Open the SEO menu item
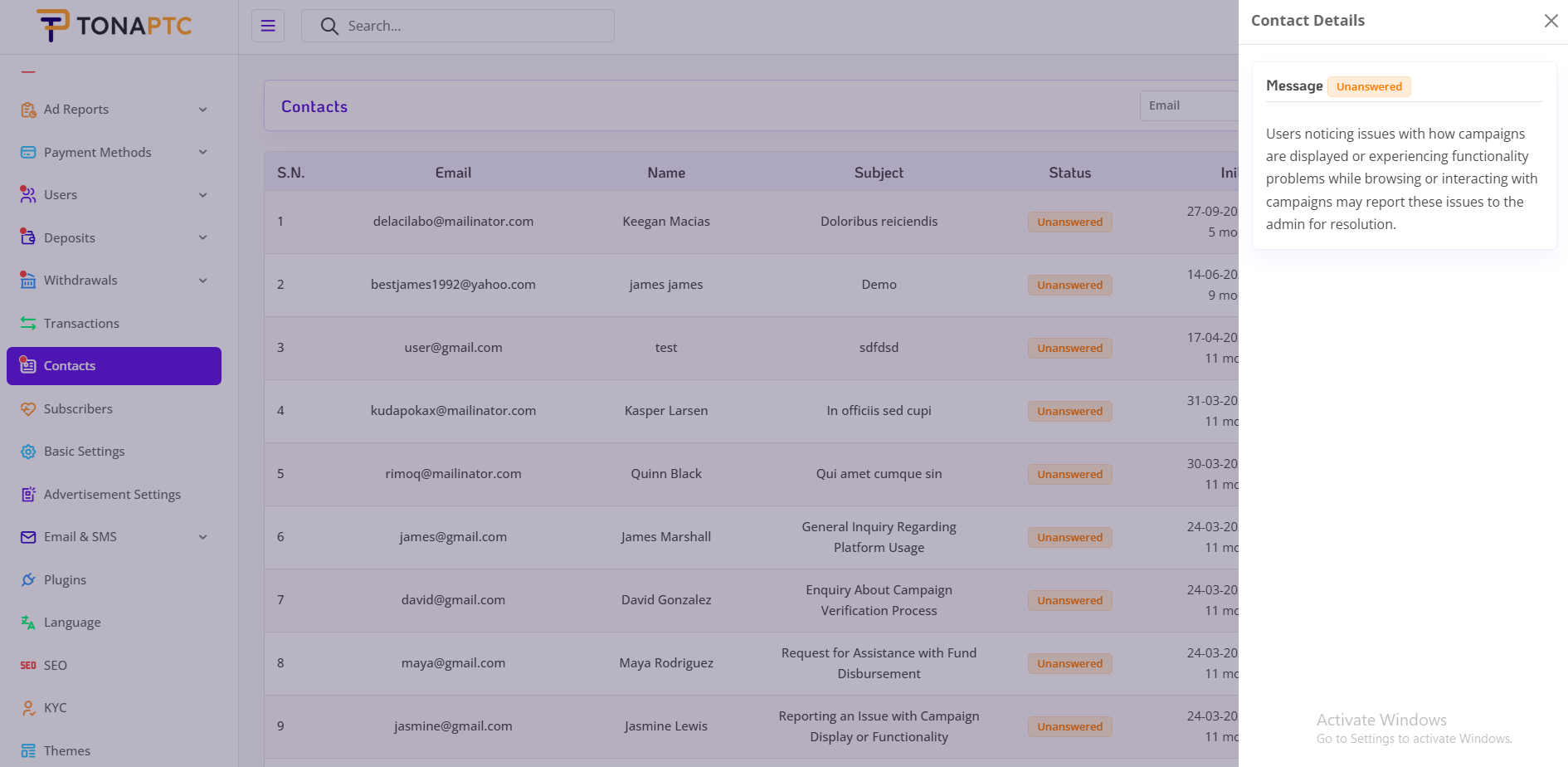1568x767 pixels. pyautogui.click(x=114, y=665)
